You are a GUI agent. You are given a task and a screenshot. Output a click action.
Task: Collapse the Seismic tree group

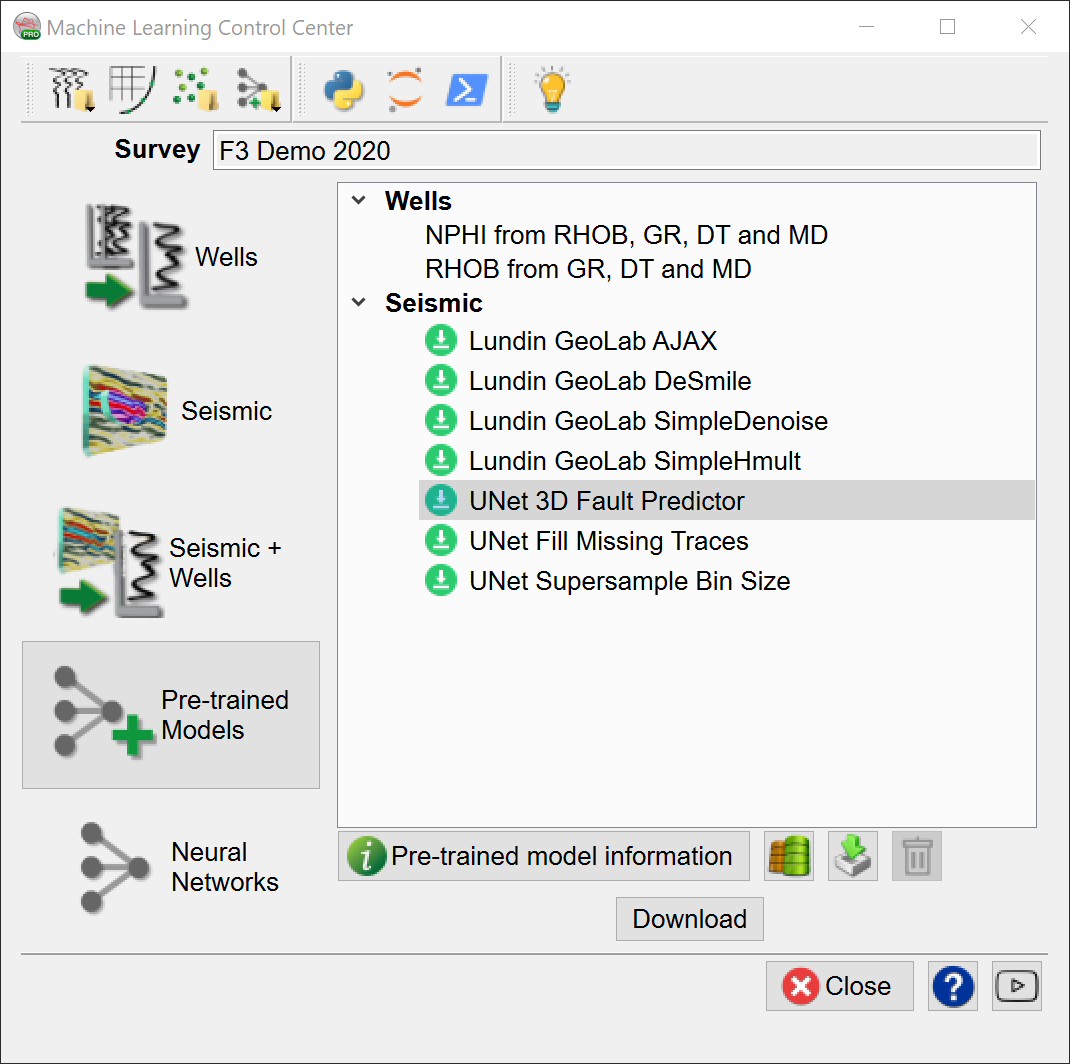pos(359,303)
